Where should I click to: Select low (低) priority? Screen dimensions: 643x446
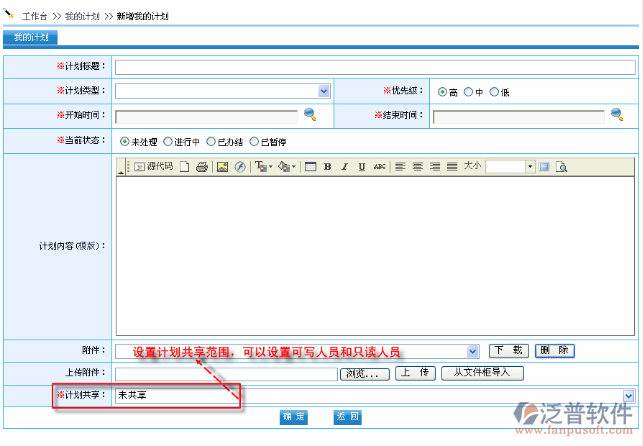tap(494, 92)
